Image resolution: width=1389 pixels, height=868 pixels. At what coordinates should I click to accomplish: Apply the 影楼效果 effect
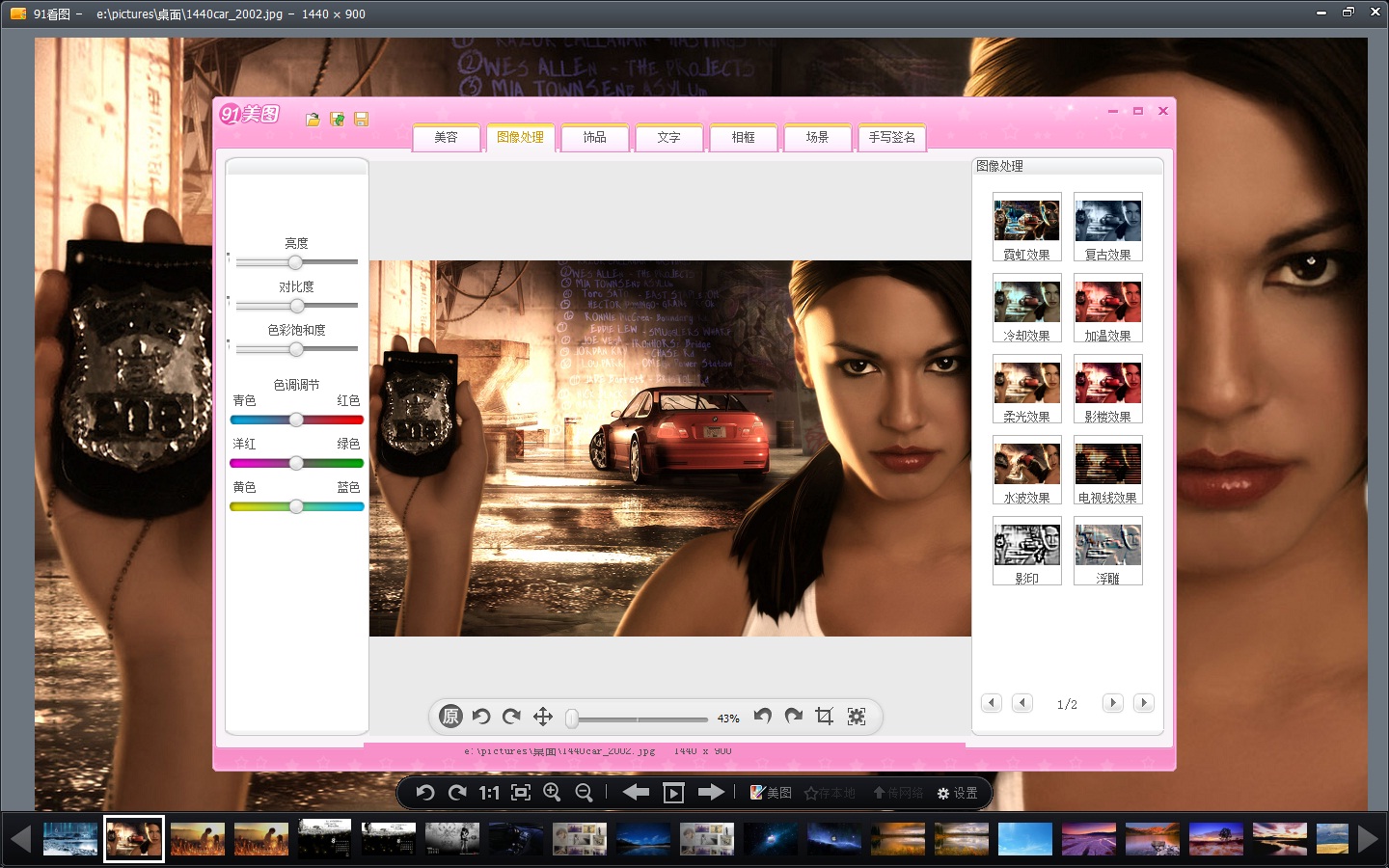[1108, 390]
